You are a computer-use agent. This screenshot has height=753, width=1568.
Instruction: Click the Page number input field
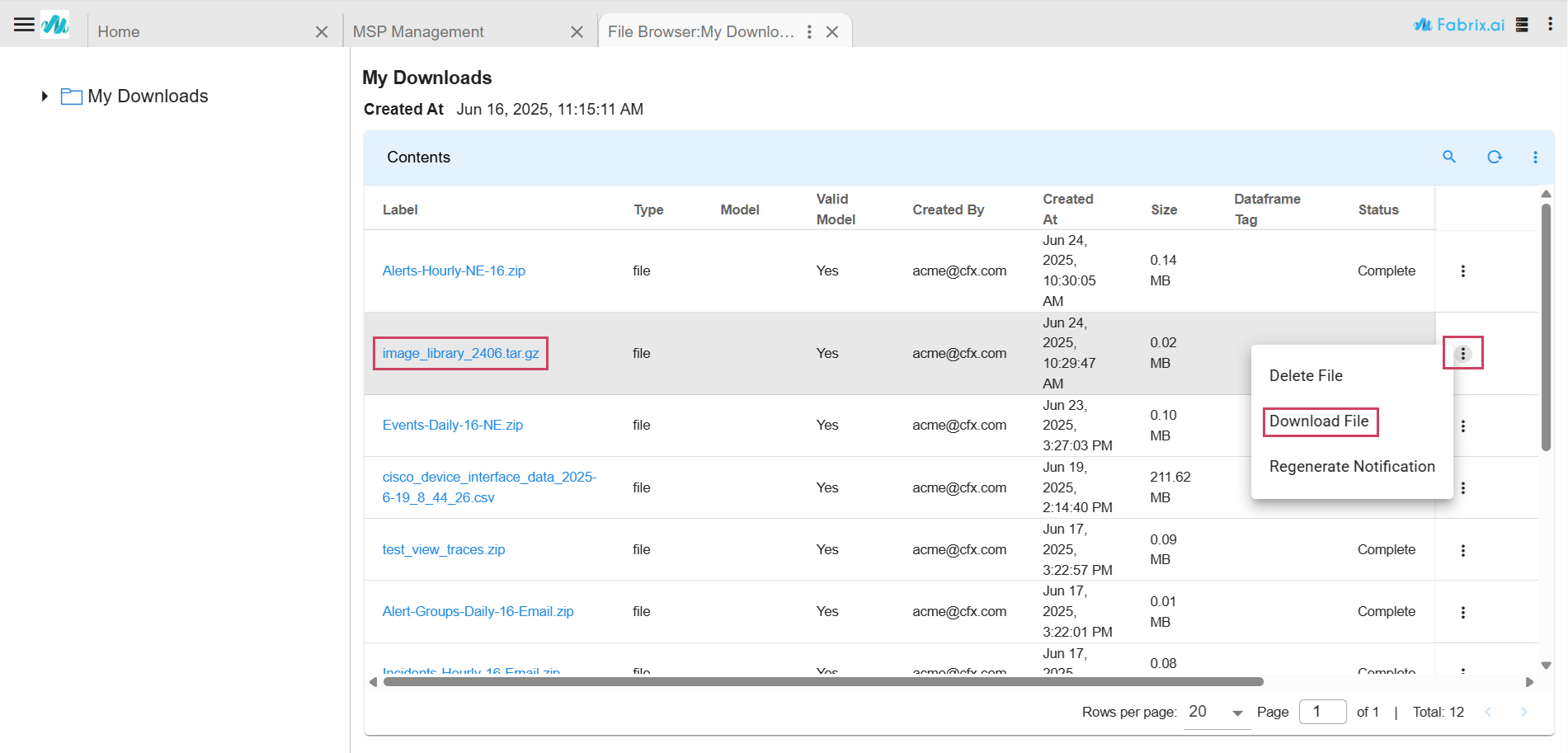coord(1321,712)
